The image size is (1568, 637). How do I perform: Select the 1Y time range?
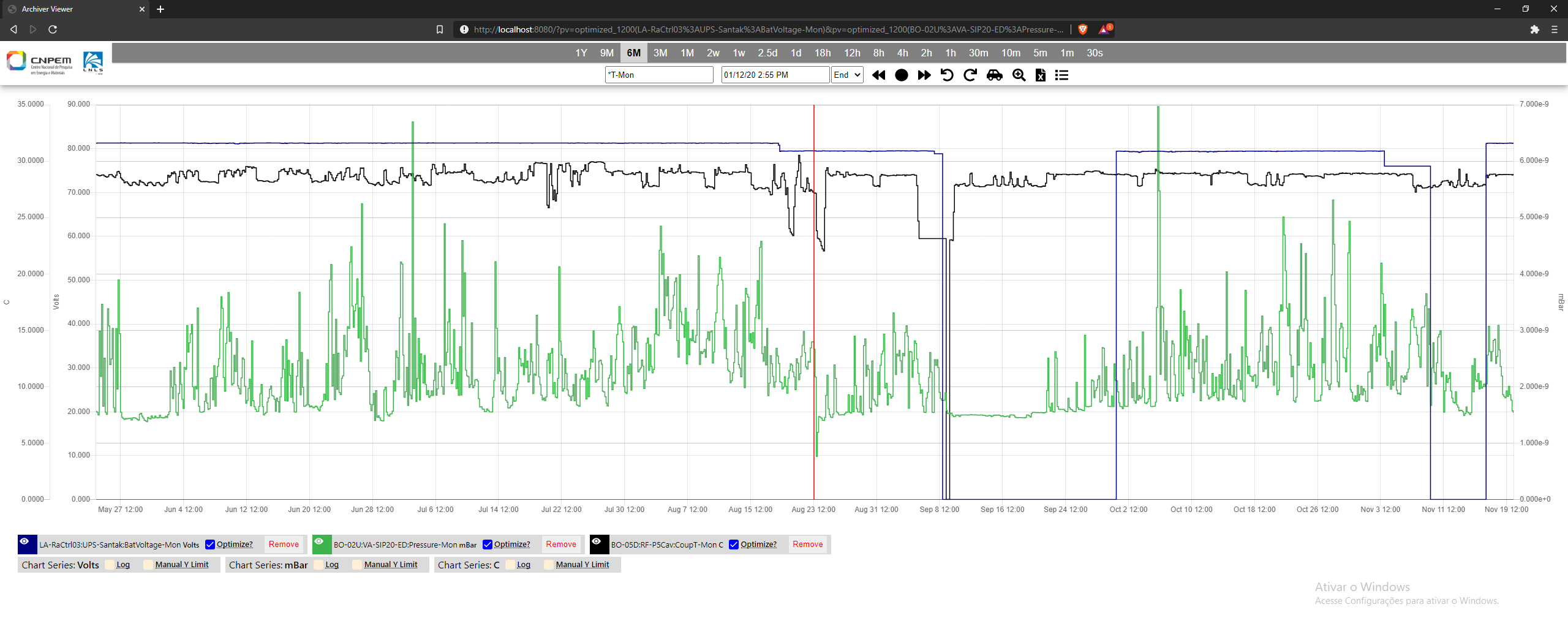point(581,53)
